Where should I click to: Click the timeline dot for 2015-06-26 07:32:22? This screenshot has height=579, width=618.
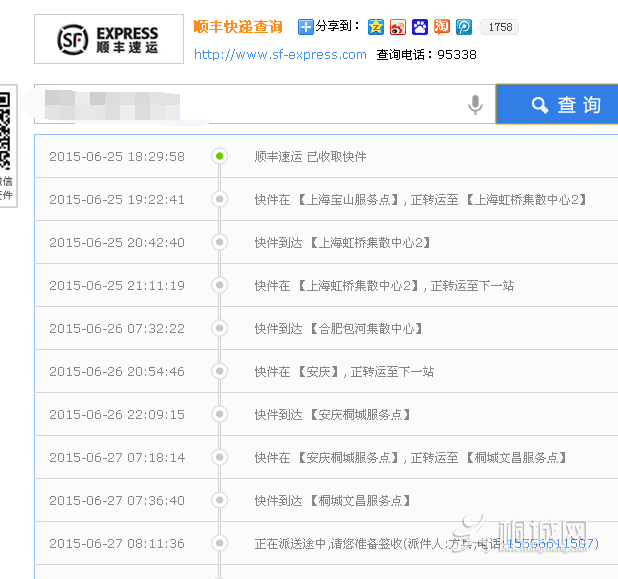click(219, 328)
